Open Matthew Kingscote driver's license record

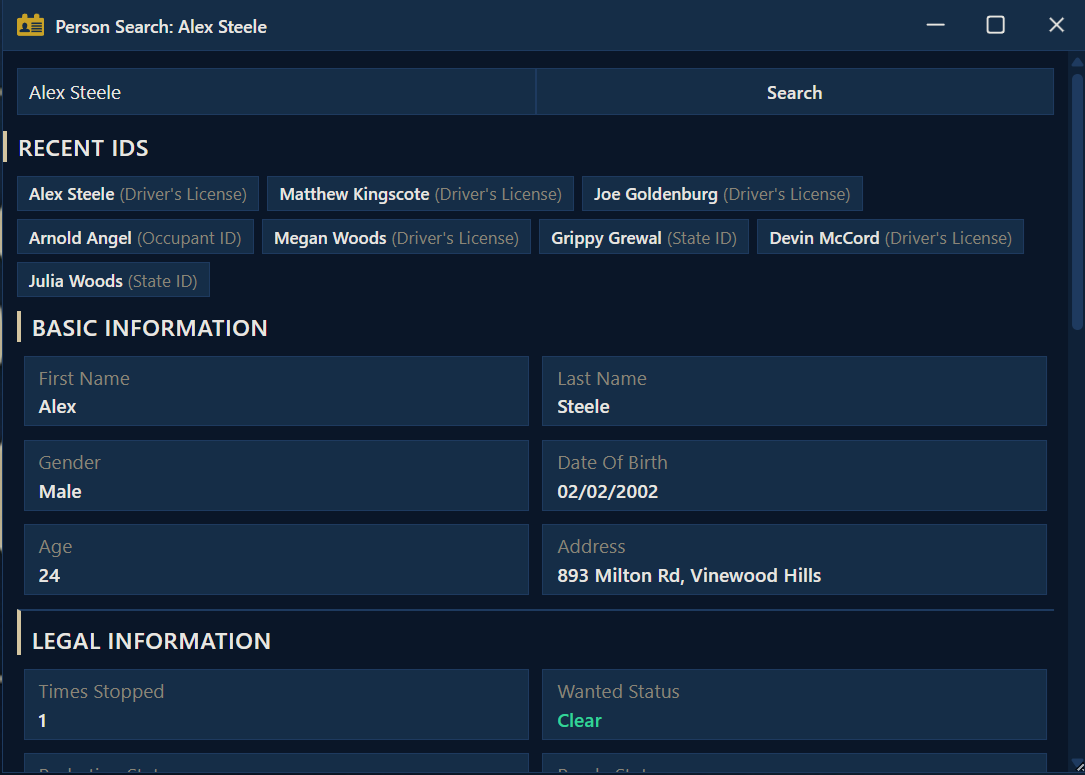(420, 194)
